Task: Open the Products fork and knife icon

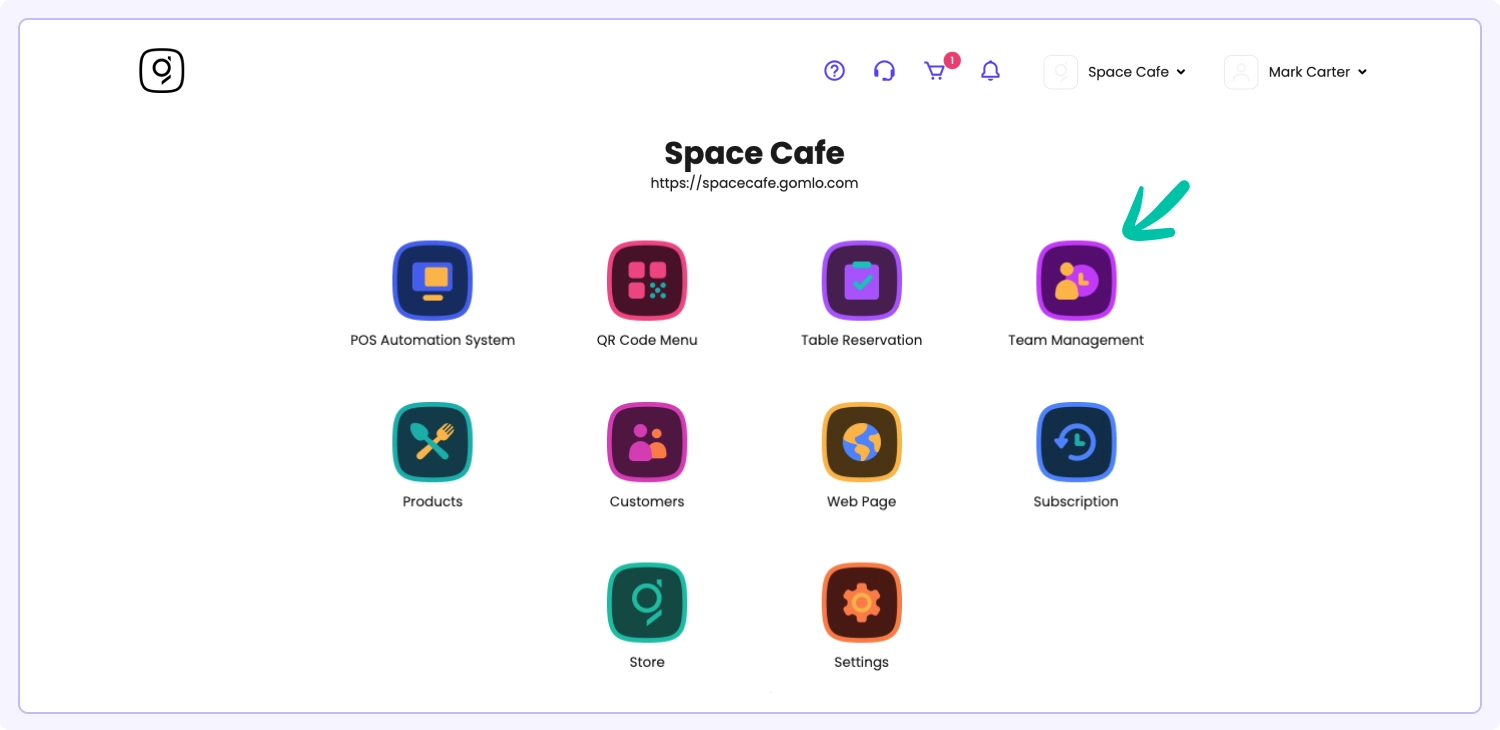Action: 432,442
